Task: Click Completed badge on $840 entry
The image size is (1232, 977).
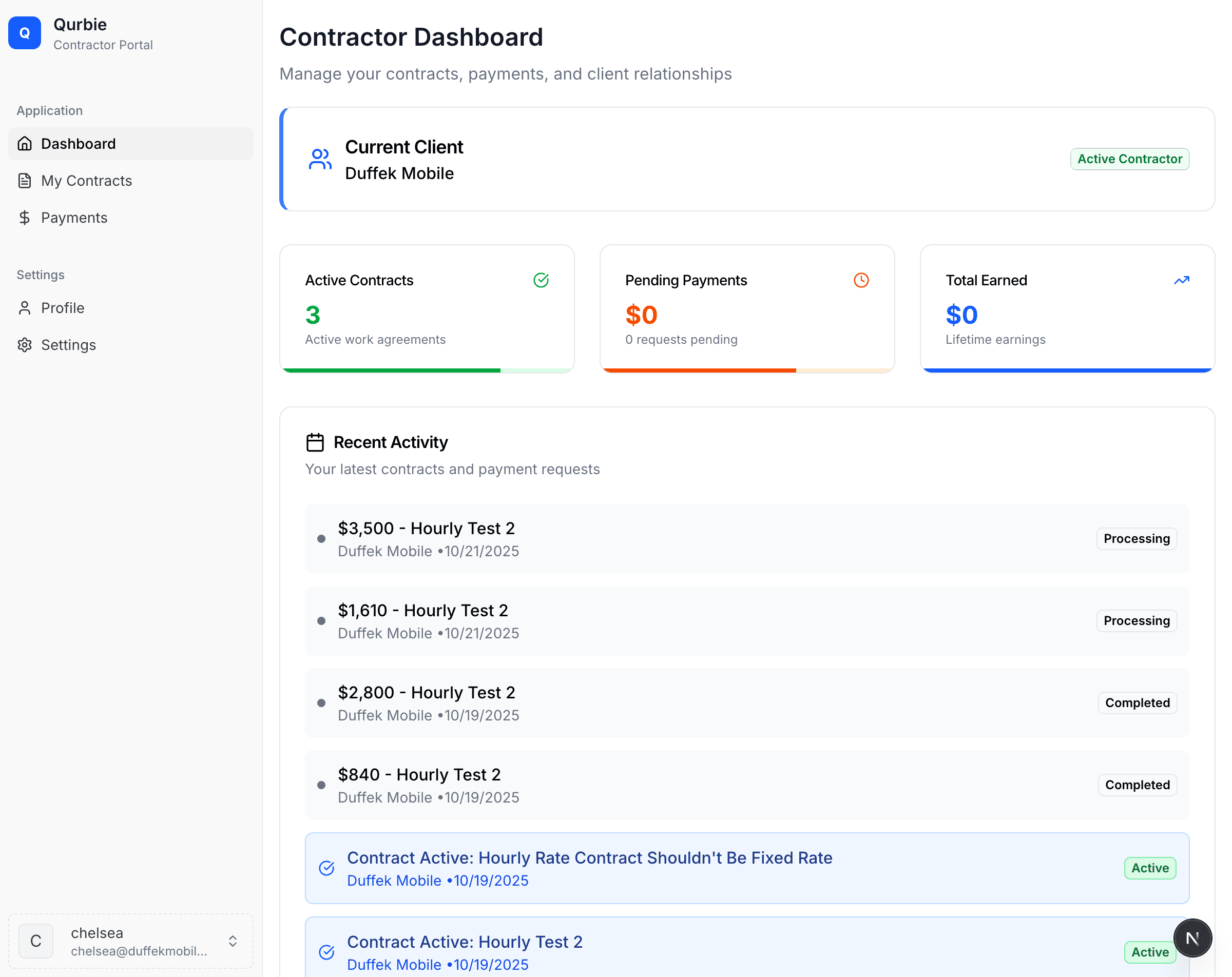Action: coord(1137,785)
